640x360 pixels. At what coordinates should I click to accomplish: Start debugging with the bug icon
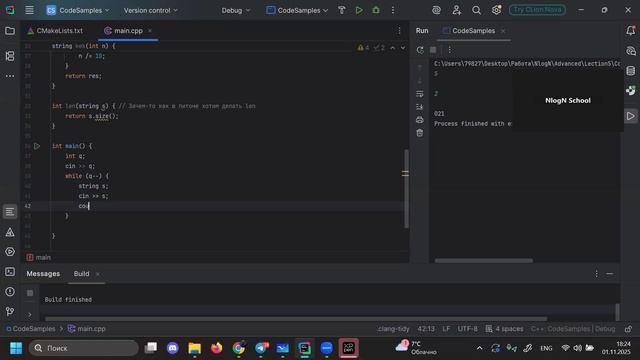click(376, 10)
